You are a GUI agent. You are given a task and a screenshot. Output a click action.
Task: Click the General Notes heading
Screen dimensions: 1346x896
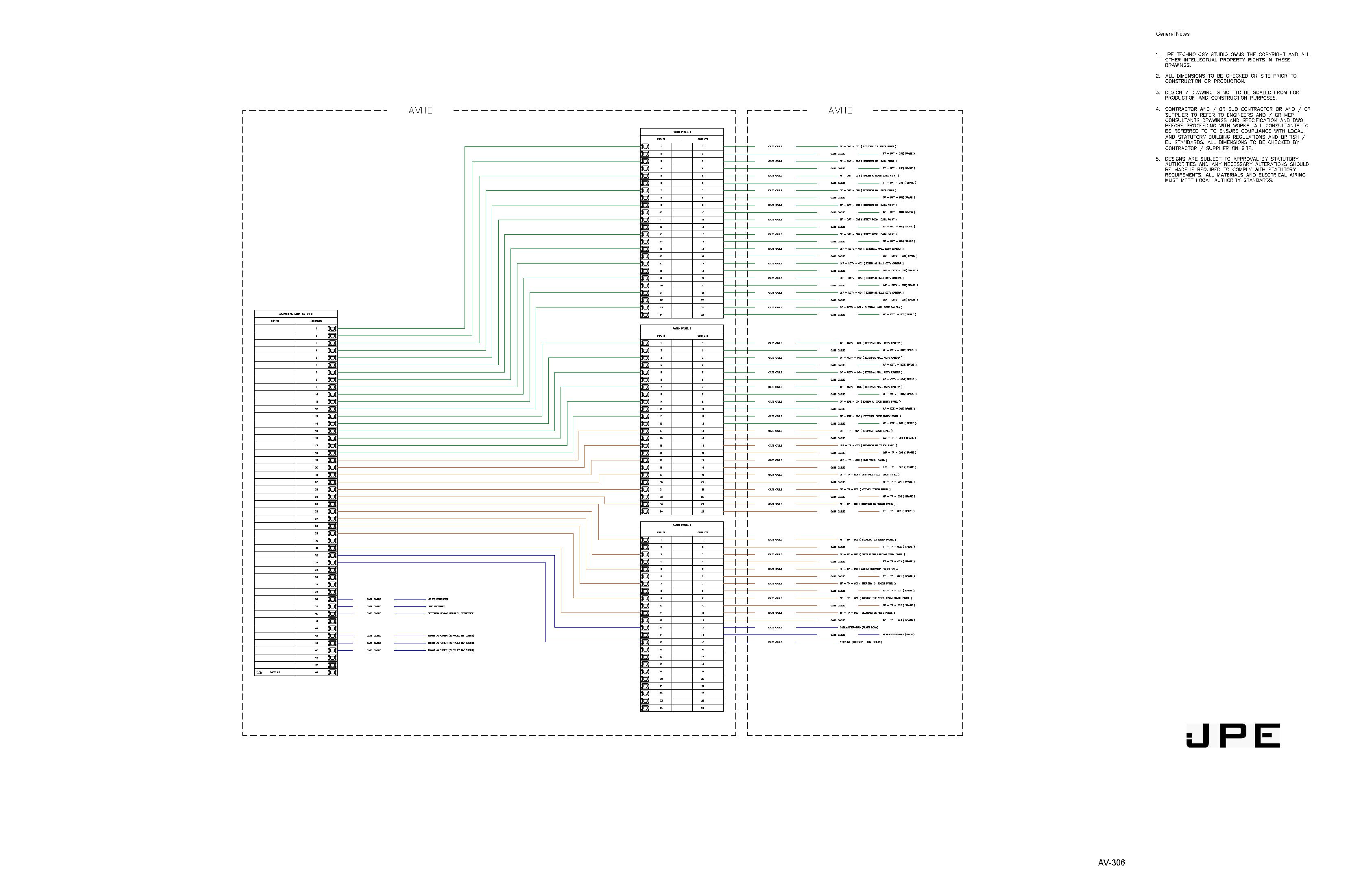1172,34
